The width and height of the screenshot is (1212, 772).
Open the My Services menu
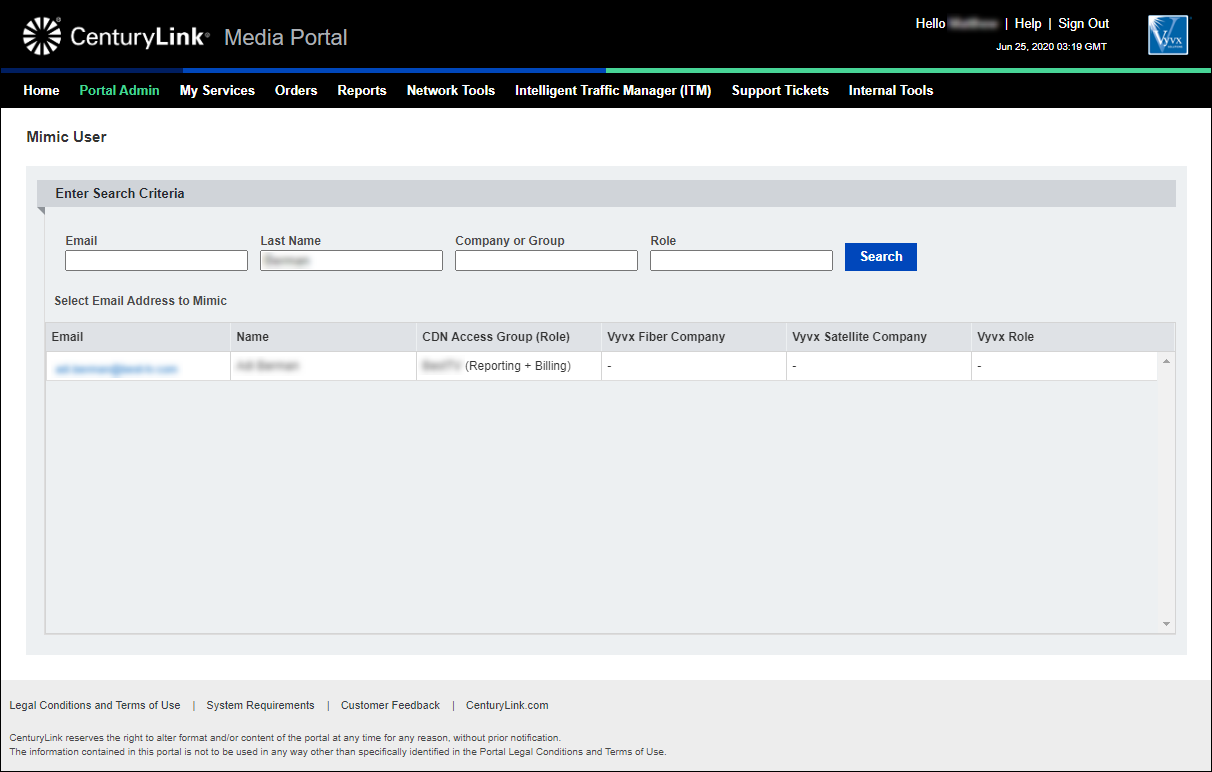click(x=217, y=90)
